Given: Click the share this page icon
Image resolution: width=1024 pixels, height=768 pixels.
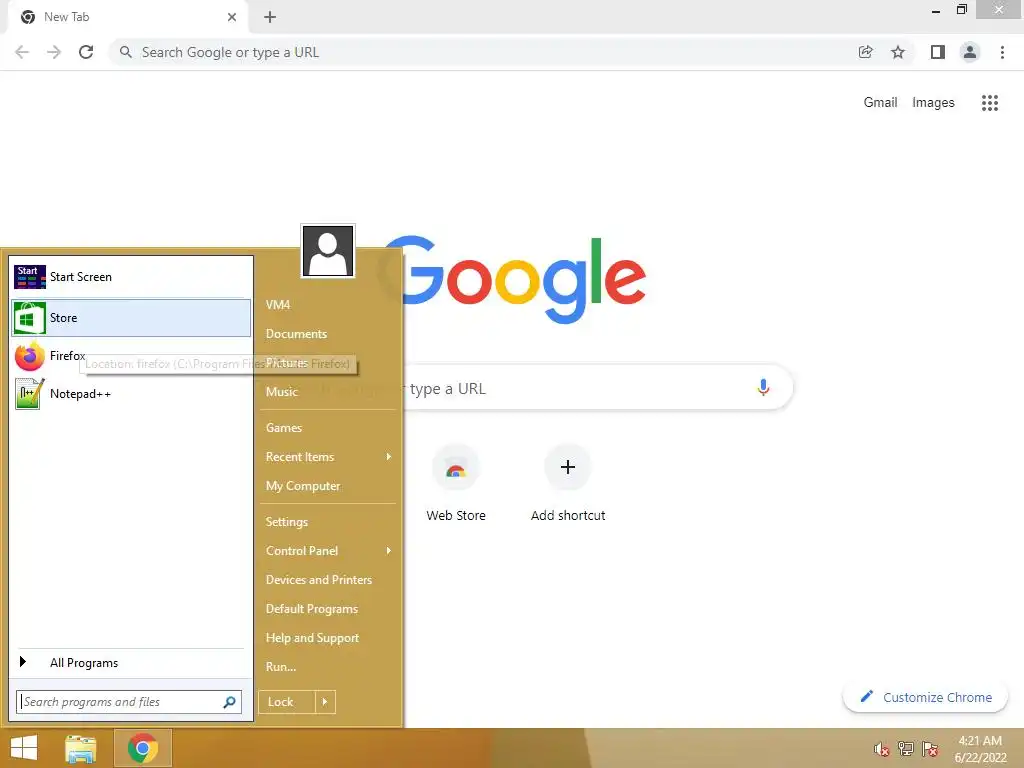Looking at the screenshot, I should click(x=866, y=52).
